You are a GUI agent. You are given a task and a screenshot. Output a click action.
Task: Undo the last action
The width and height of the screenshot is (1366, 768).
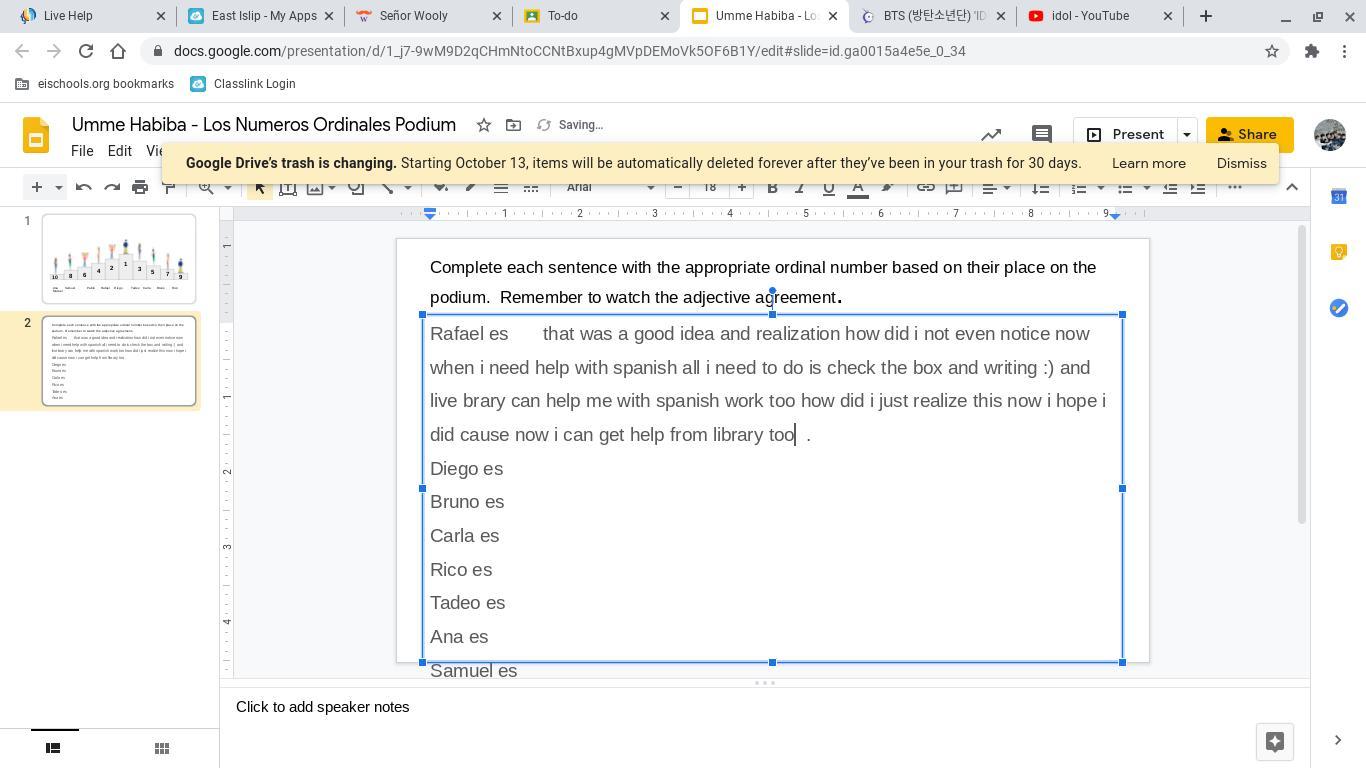click(84, 187)
